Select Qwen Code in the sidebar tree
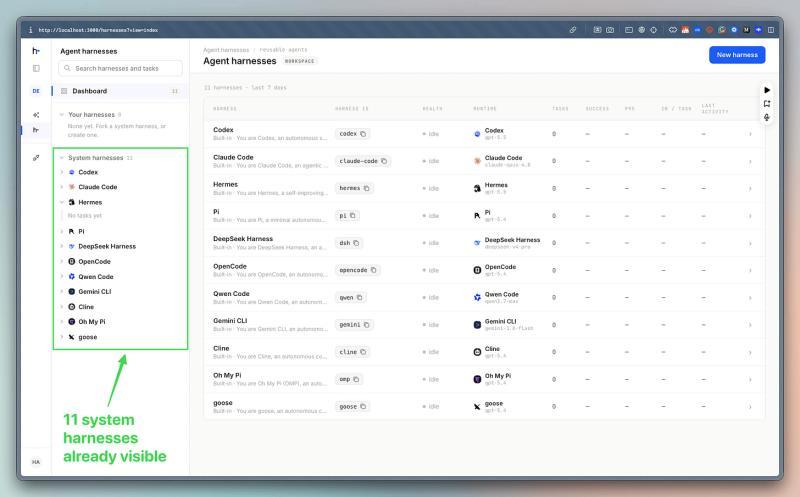800x497 pixels. (x=96, y=277)
